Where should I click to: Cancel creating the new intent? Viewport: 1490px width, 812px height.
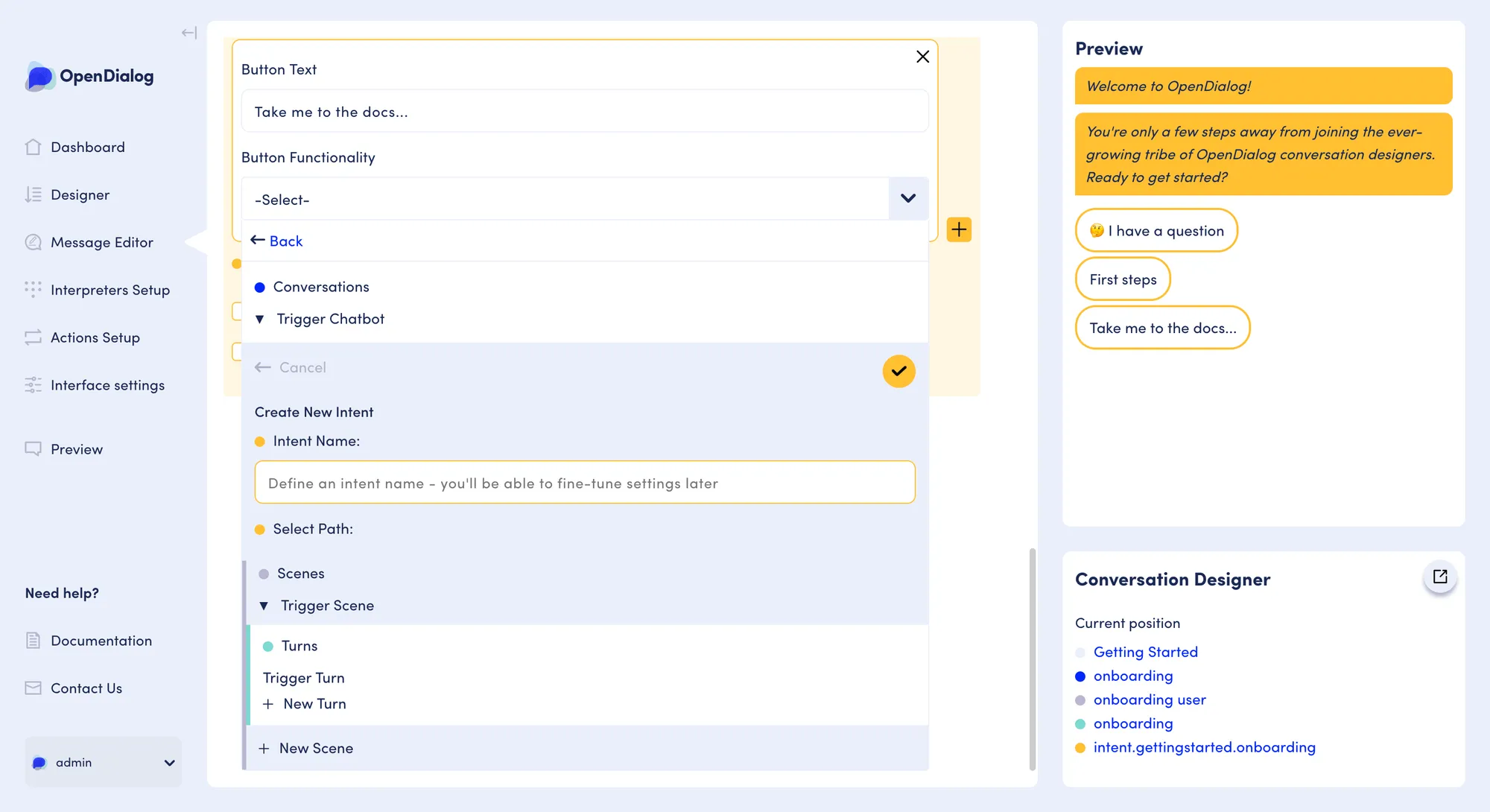[291, 367]
